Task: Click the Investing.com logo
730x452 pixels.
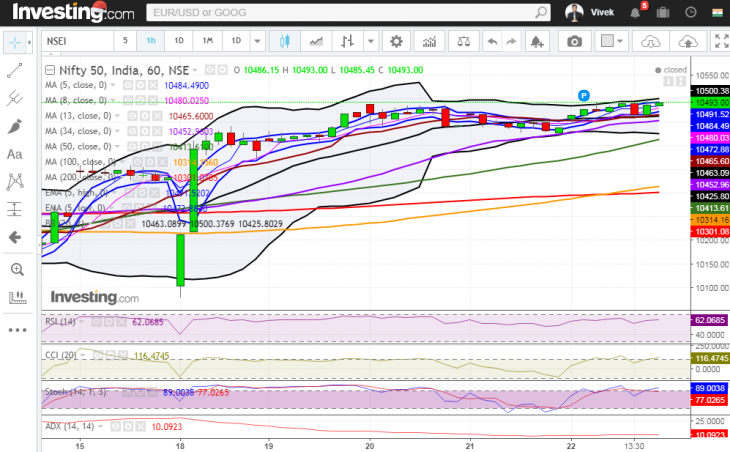Action: coord(73,12)
